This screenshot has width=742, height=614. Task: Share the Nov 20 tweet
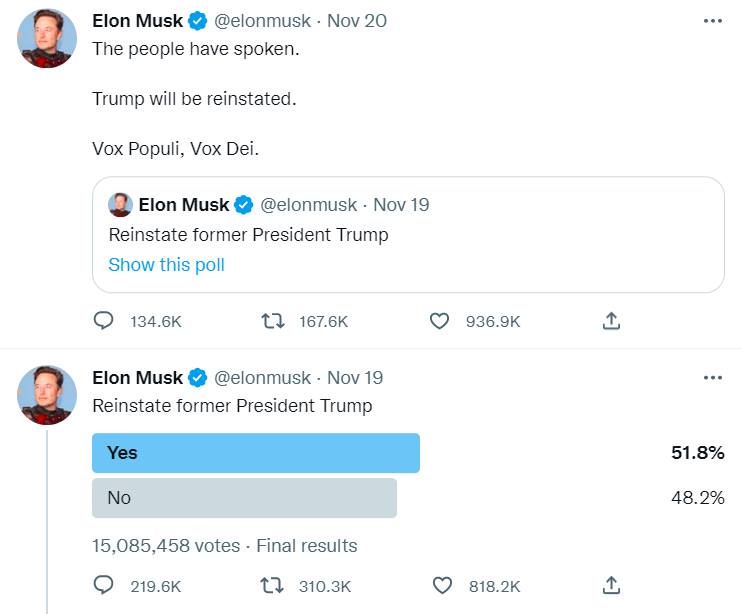612,321
